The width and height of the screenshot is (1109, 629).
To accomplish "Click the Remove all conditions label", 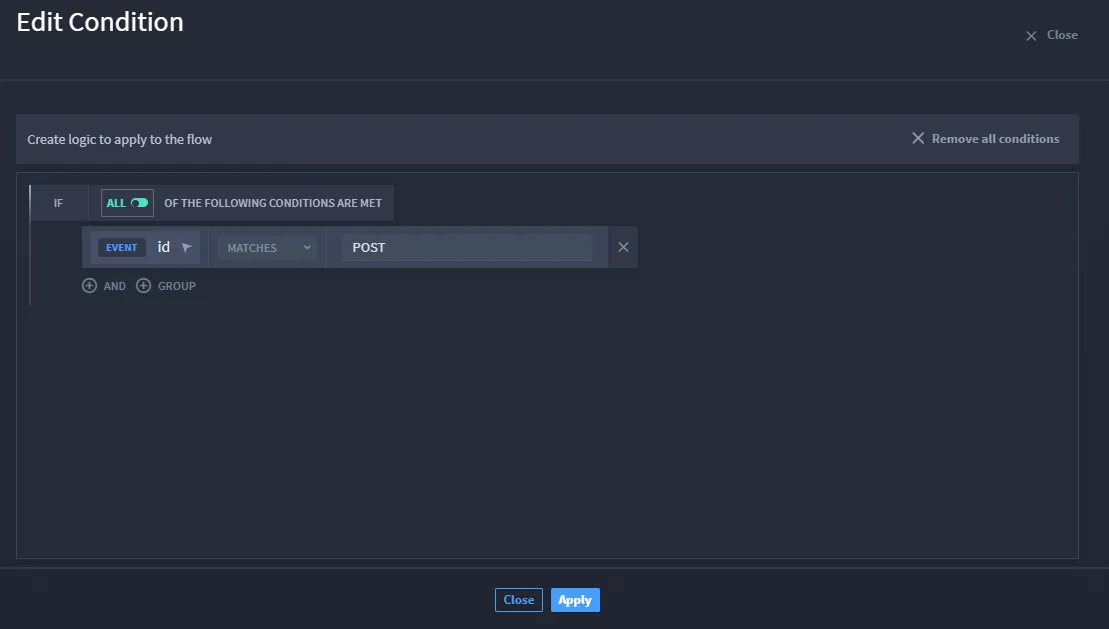I will coord(995,139).
